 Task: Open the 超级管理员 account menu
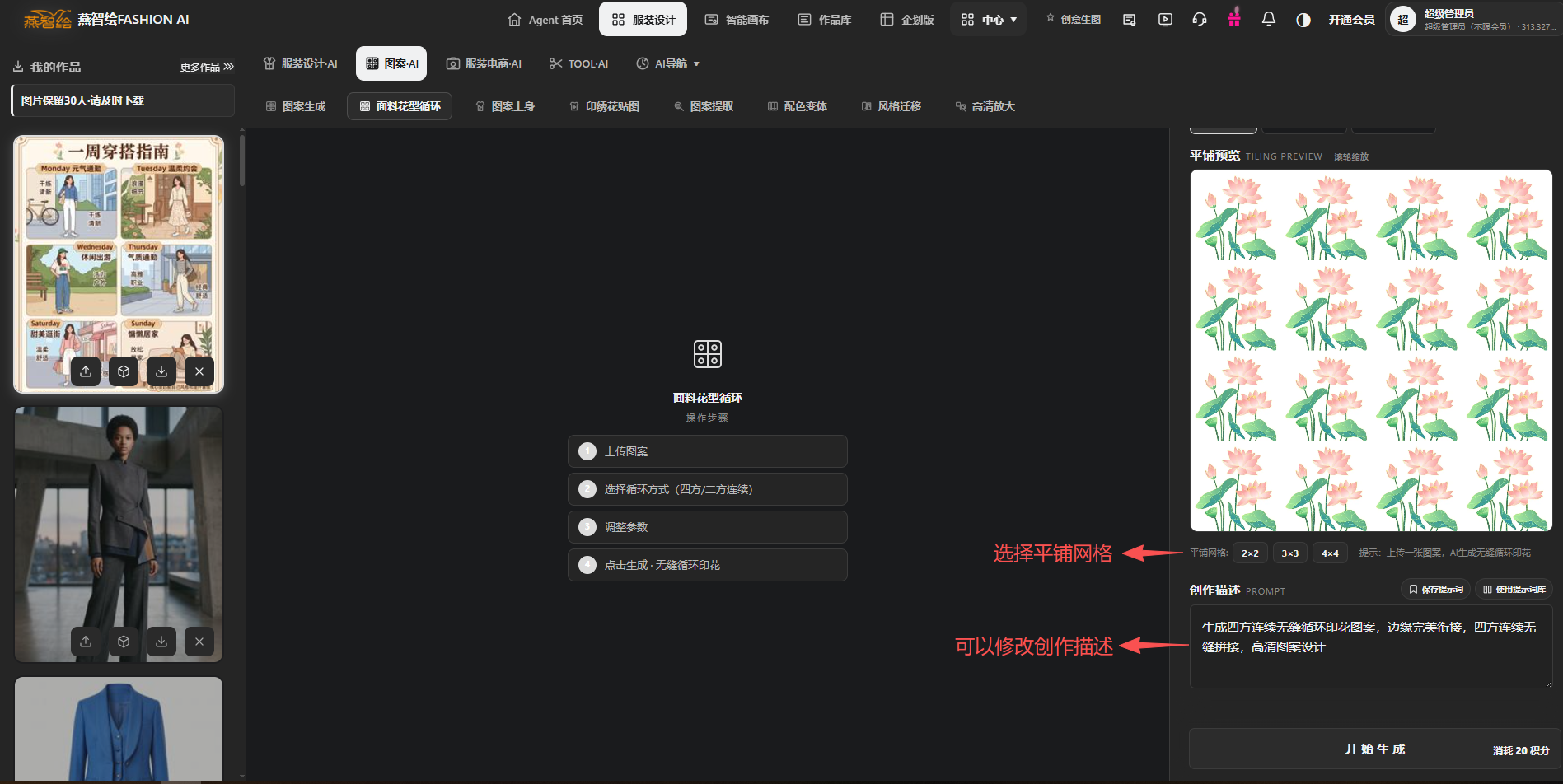[x=1473, y=20]
